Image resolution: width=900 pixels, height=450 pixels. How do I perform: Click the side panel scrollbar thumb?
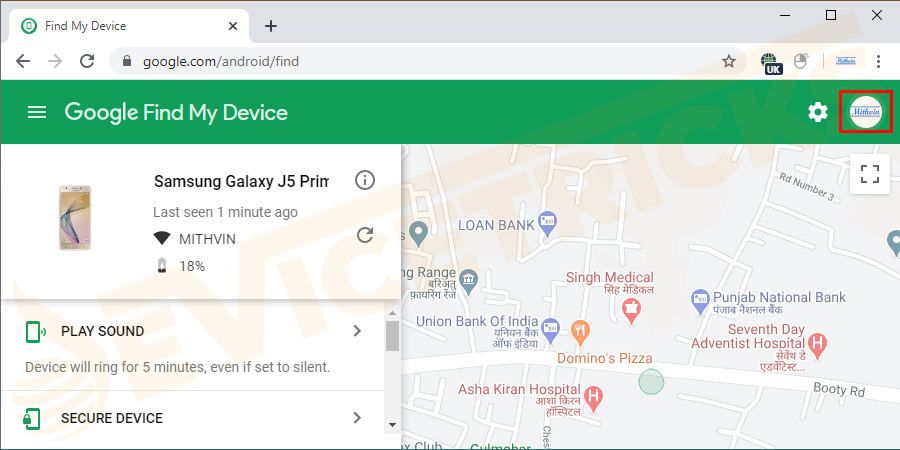point(393,336)
